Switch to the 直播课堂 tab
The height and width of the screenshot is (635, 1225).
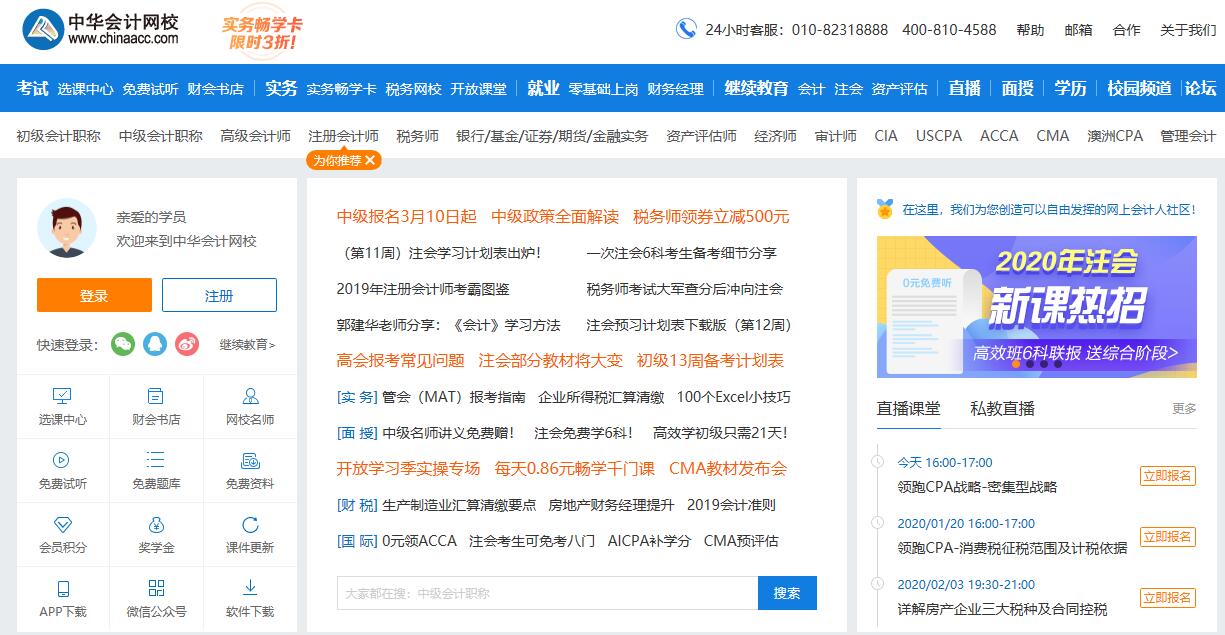tap(908, 408)
